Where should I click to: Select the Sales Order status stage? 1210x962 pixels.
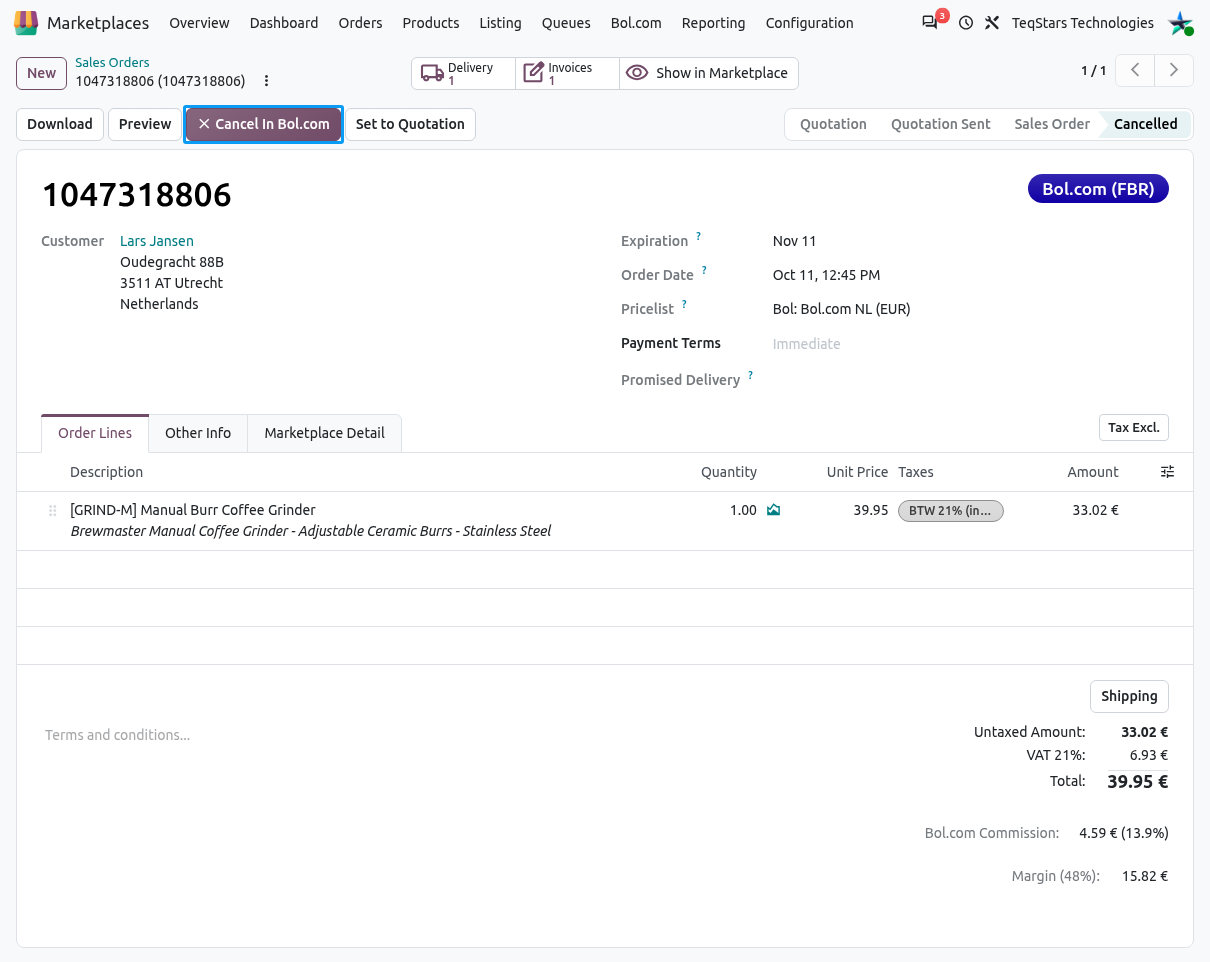[x=1052, y=124]
